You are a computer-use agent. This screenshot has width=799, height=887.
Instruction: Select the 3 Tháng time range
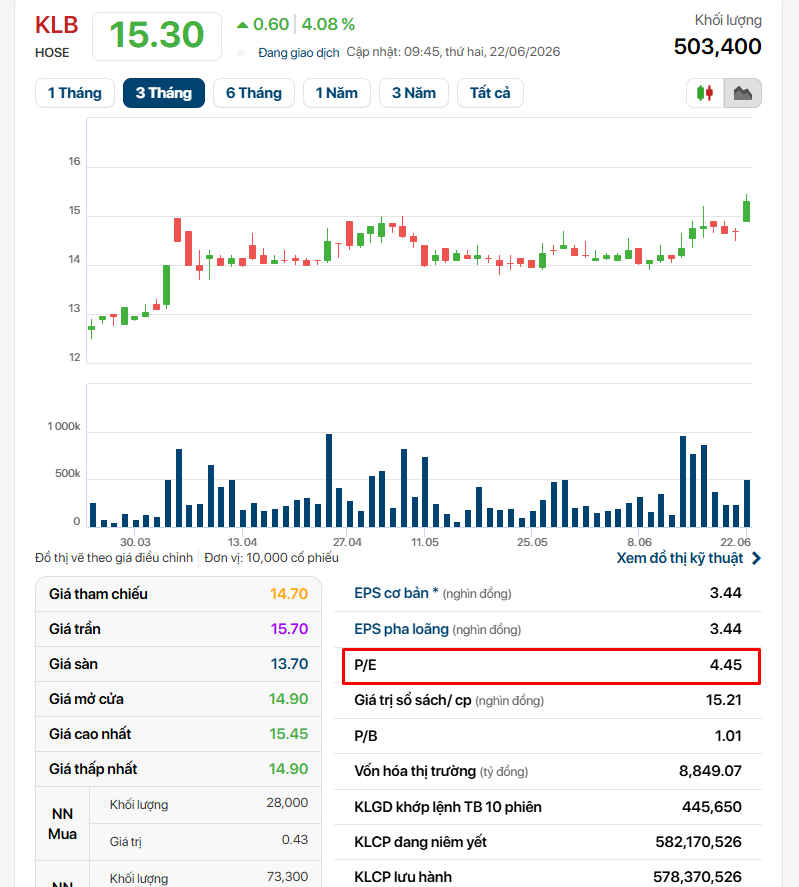[x=164, y=93]
